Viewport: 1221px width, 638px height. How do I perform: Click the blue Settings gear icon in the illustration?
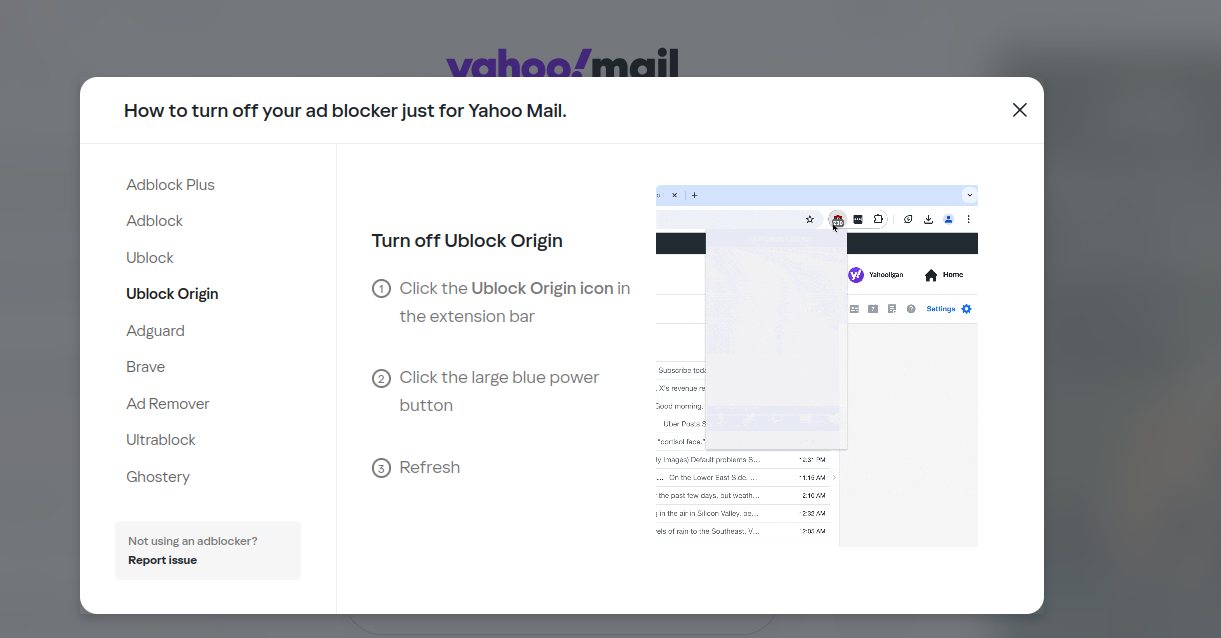966,309
